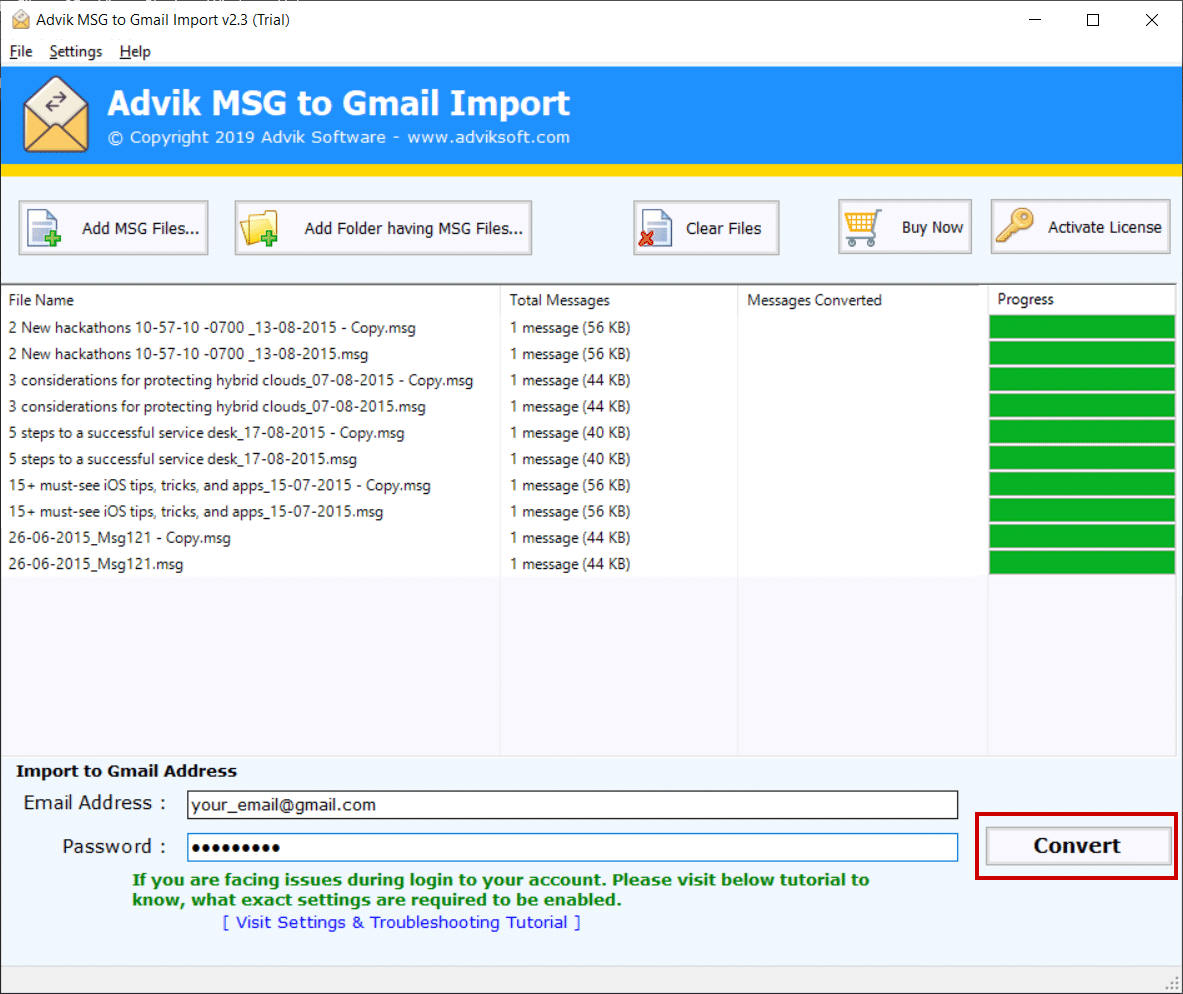Click the Add MSG Files... button label
The image size is (1183, 994).
pyautogui.click(x=140, y=228)
